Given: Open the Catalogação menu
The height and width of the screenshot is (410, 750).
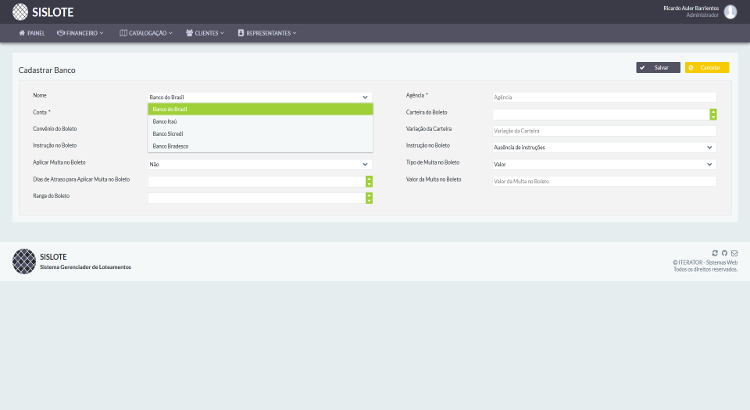Looking at the screenshot, I should coord(146,33).
